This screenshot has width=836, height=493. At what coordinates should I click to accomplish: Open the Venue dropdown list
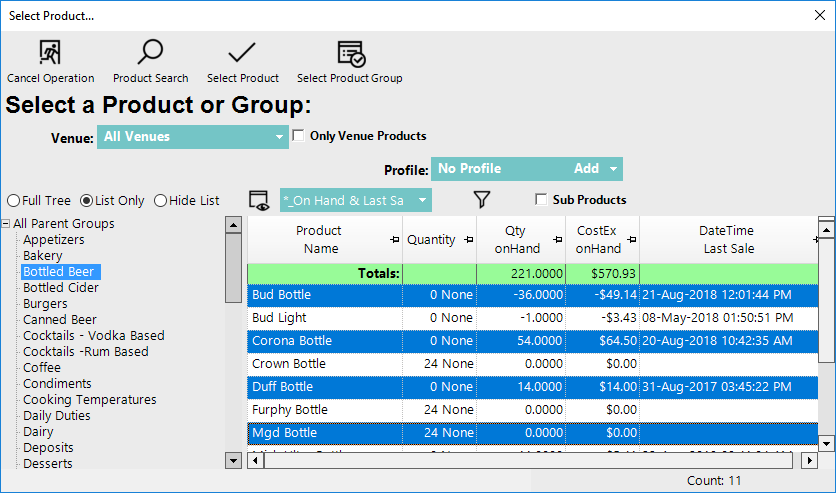(x=280, y=137)
